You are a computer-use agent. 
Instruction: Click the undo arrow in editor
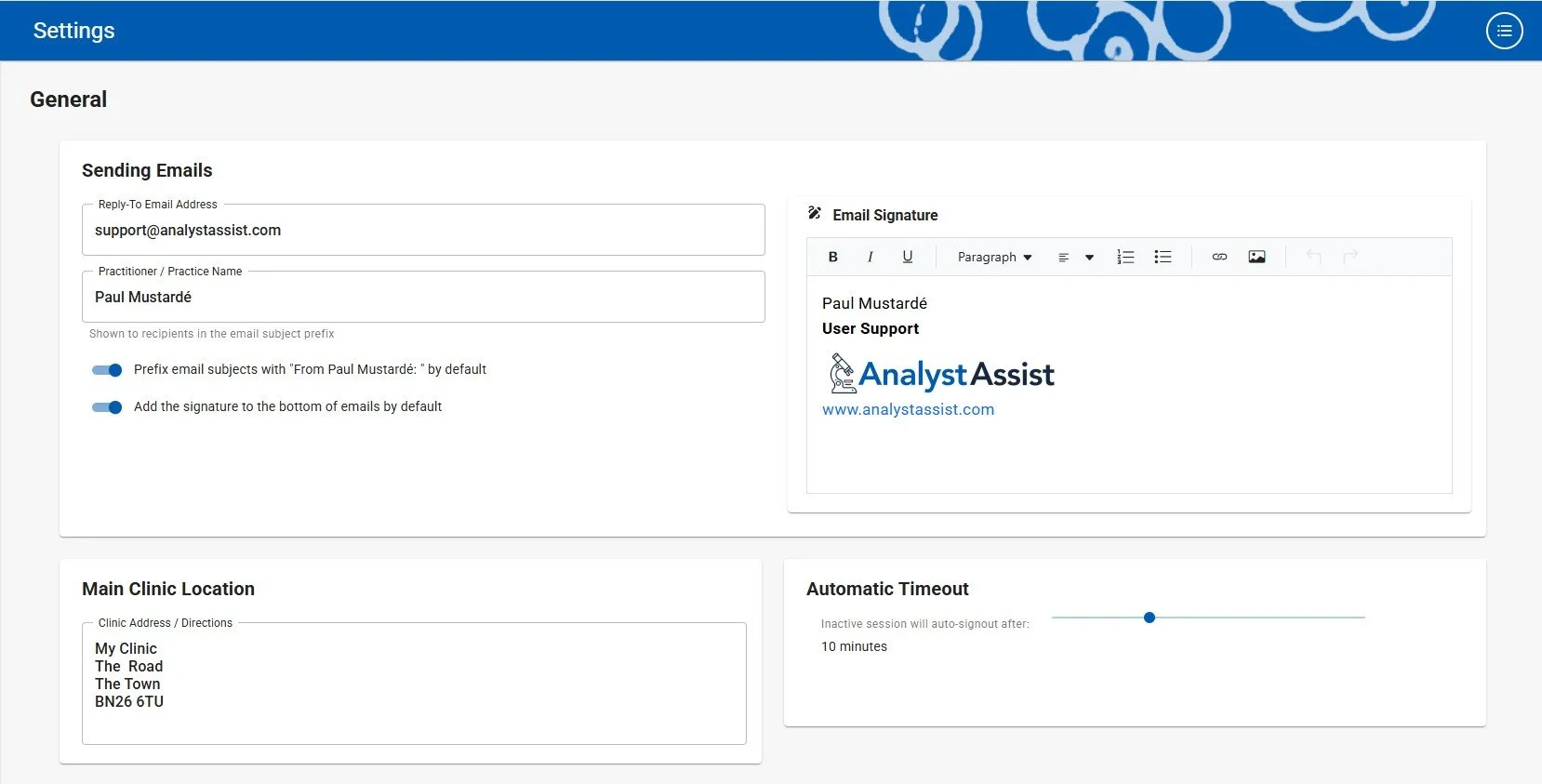point(1313,257)
